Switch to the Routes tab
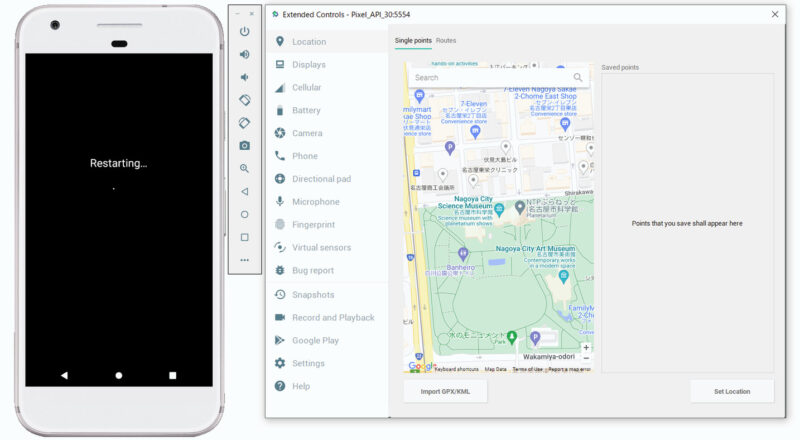800x440 pixels. point(446,41)
